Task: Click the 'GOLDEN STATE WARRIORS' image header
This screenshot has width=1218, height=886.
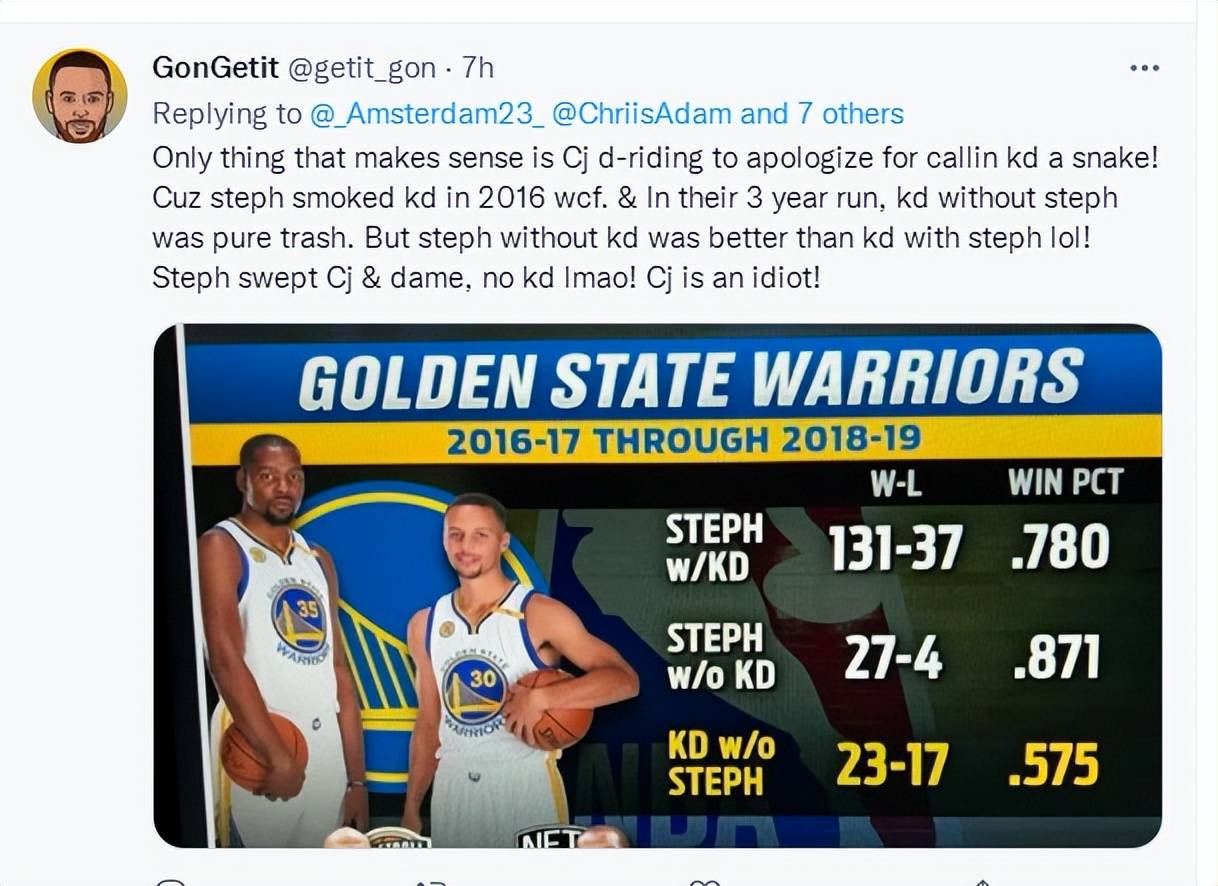Action: [x=690, y=380]
